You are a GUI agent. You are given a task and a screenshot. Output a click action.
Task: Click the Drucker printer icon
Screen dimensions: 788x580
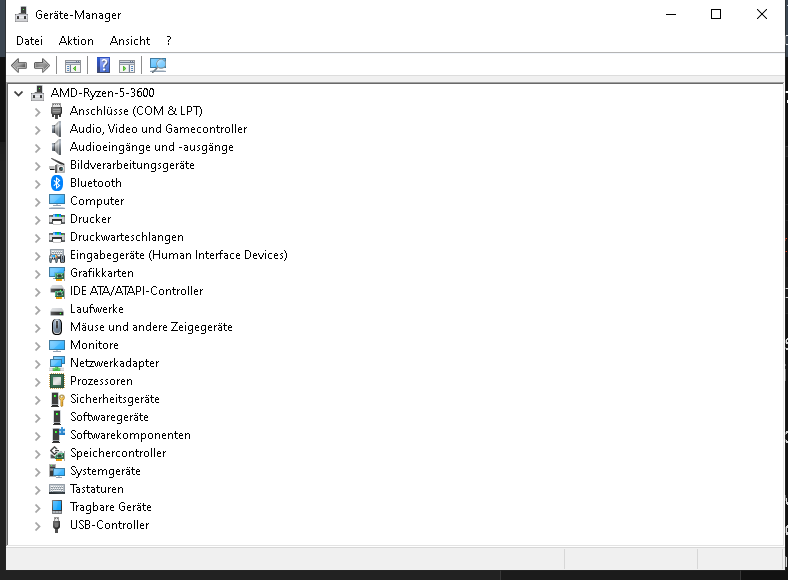(57, 219)
